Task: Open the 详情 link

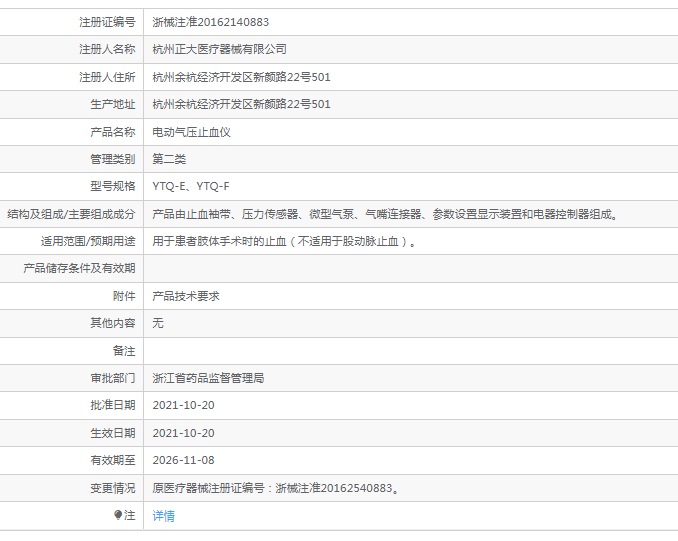Action: tap(163, 516)
